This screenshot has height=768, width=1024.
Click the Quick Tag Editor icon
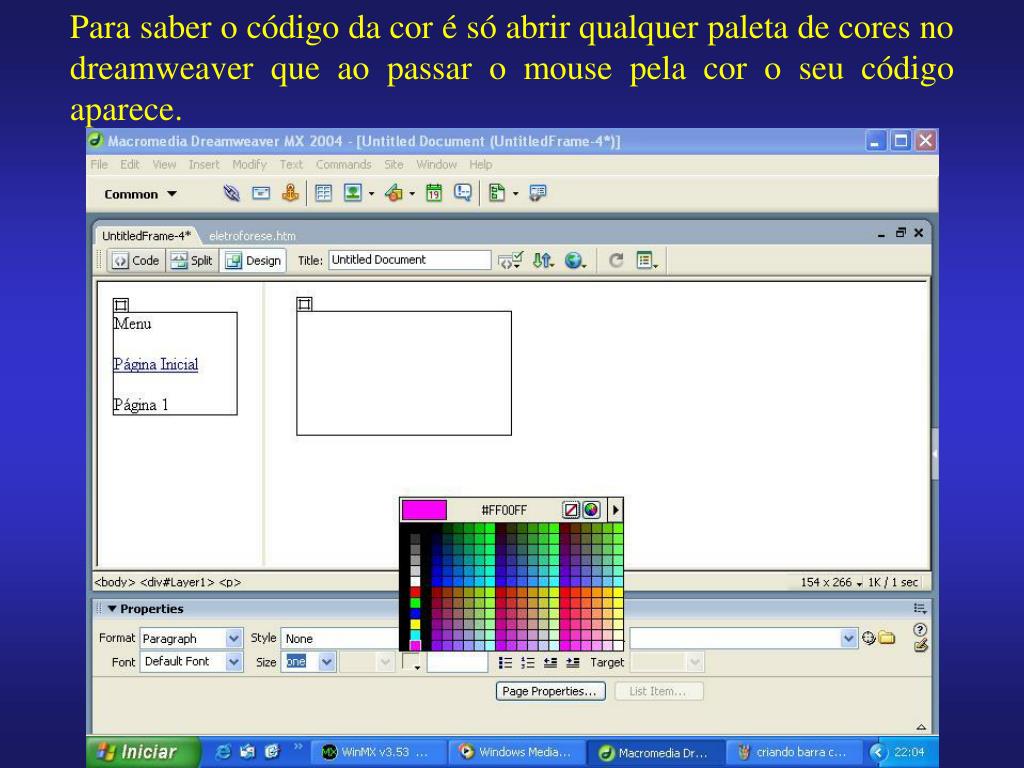[x=921, y=646]
